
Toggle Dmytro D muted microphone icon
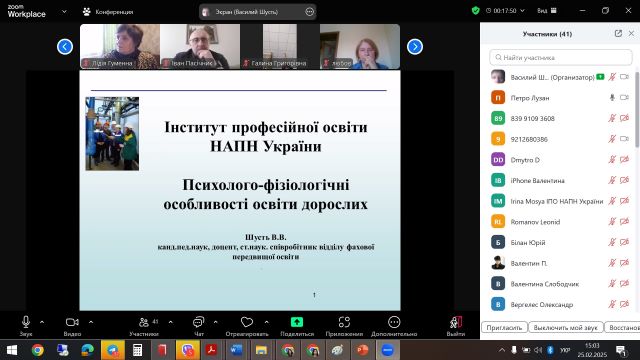click(x=612, y=160)
